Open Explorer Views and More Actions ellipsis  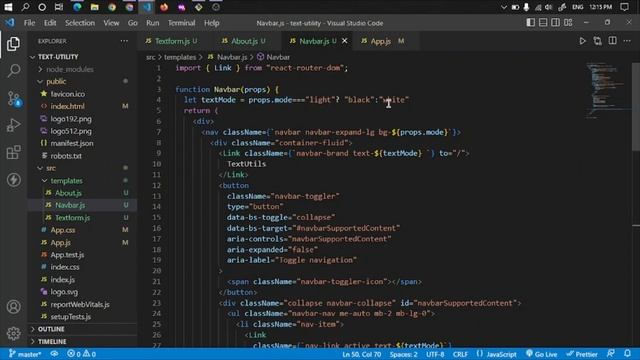(124, 41)
